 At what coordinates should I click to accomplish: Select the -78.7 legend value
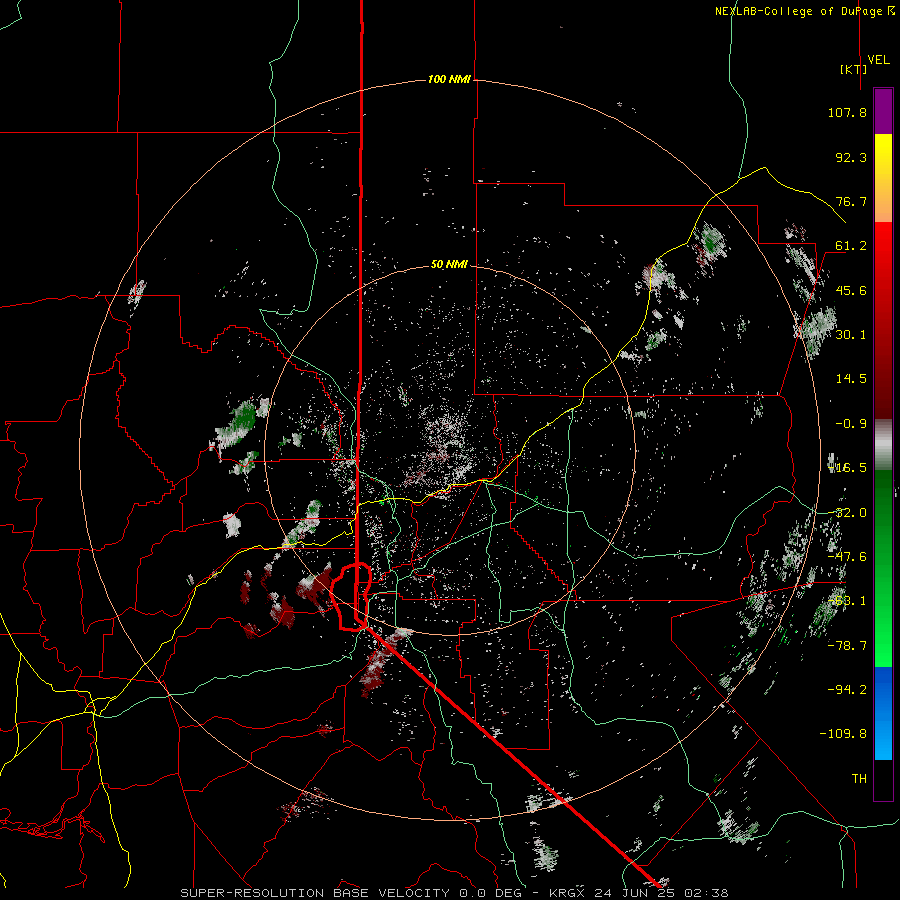(847, 646)
